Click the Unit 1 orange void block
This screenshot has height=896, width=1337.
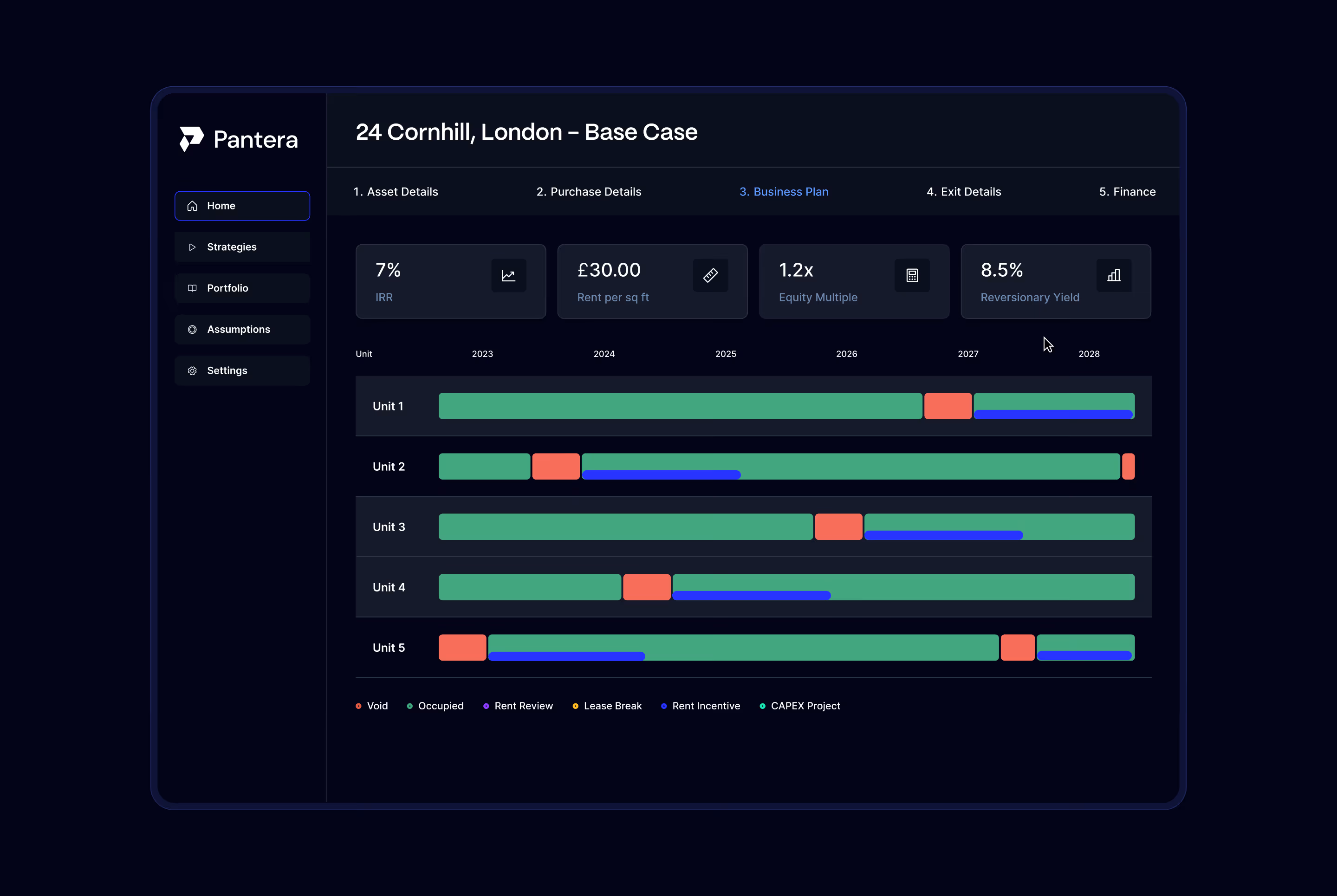pyautogui.click(x=948, y=406)
